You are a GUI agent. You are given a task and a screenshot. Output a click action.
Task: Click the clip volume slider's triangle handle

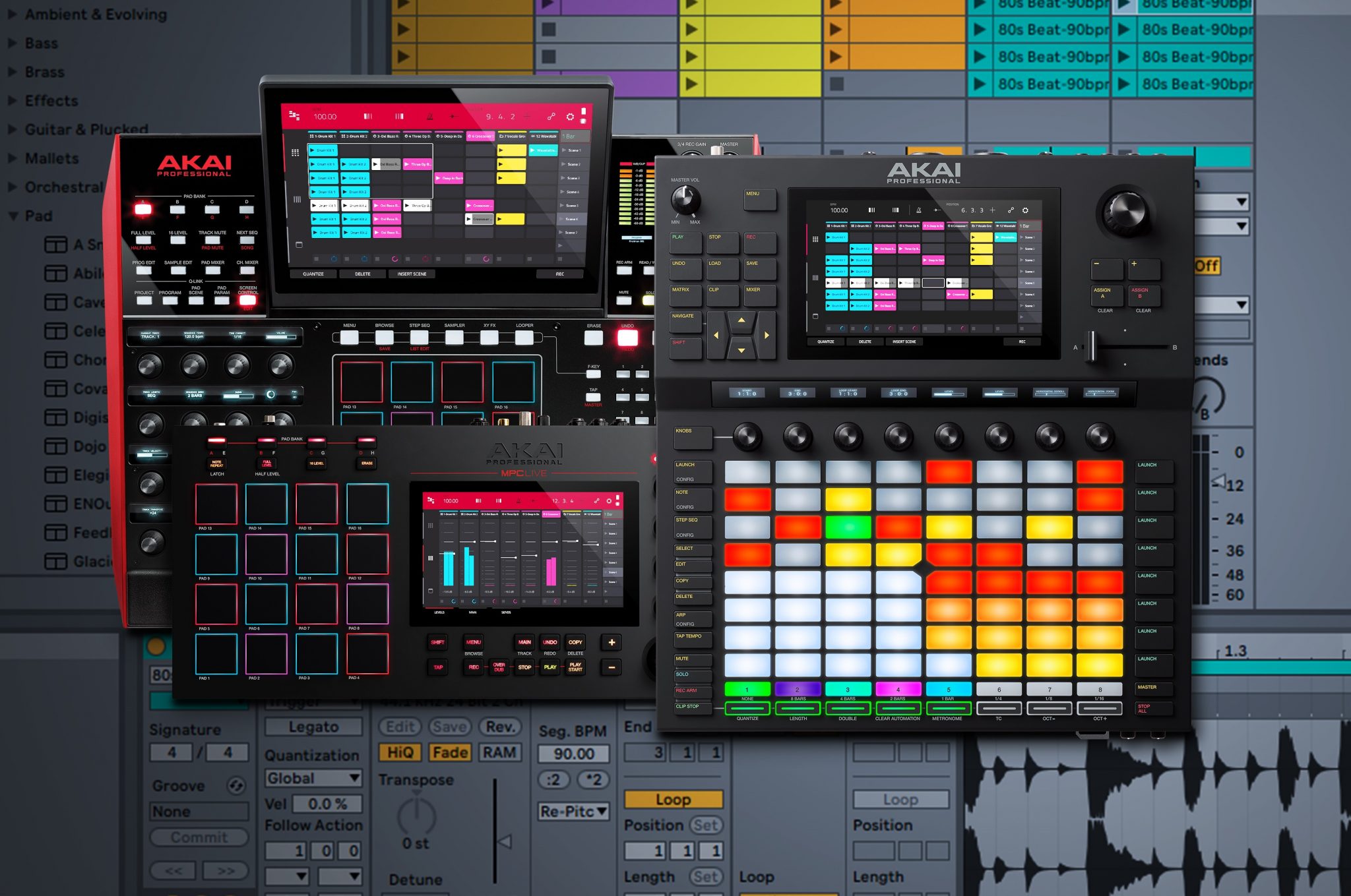tap(505, 841)
